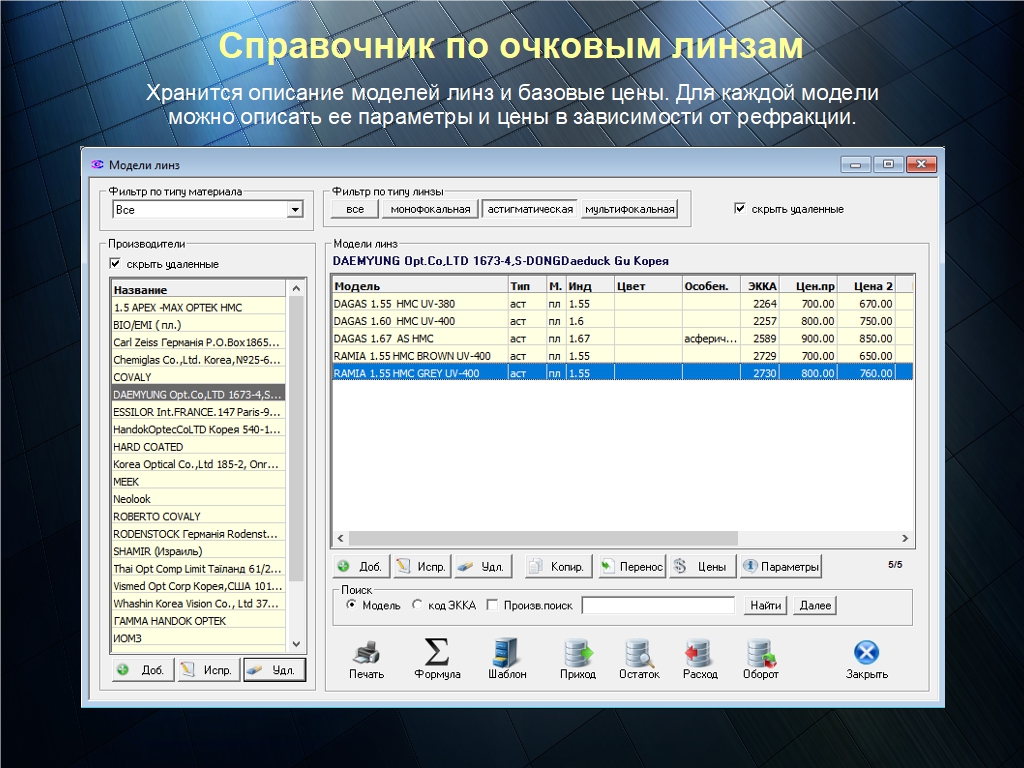Viewport: 1024px width, 768px height.
Task: Click the Печать printer icon
Action: point(366,654)
